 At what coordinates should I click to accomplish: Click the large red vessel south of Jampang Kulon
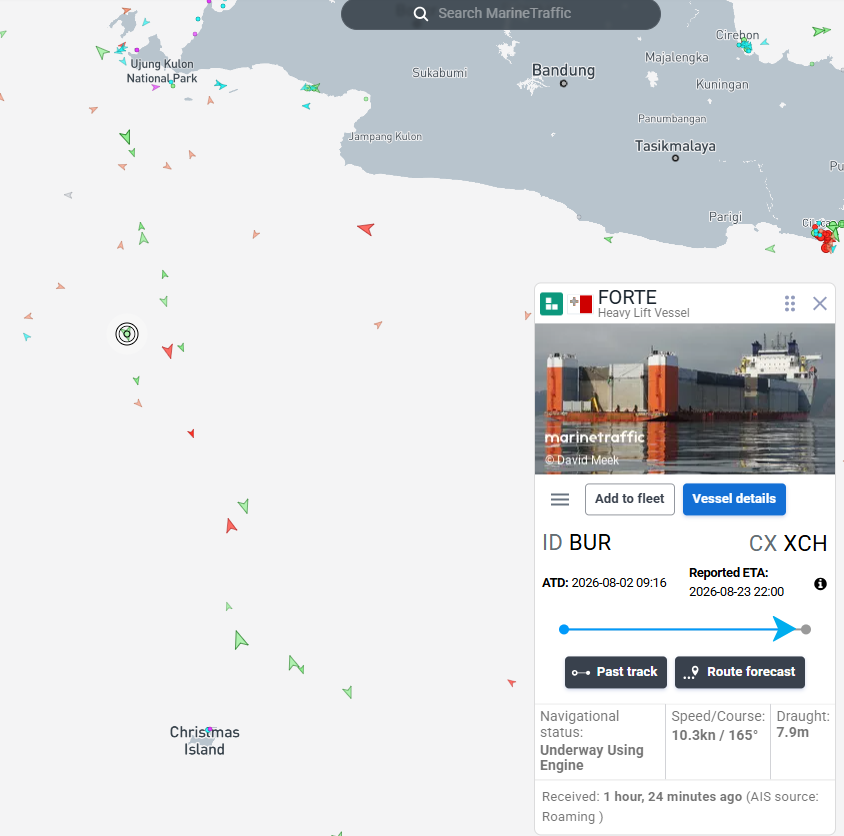[366, 229]
